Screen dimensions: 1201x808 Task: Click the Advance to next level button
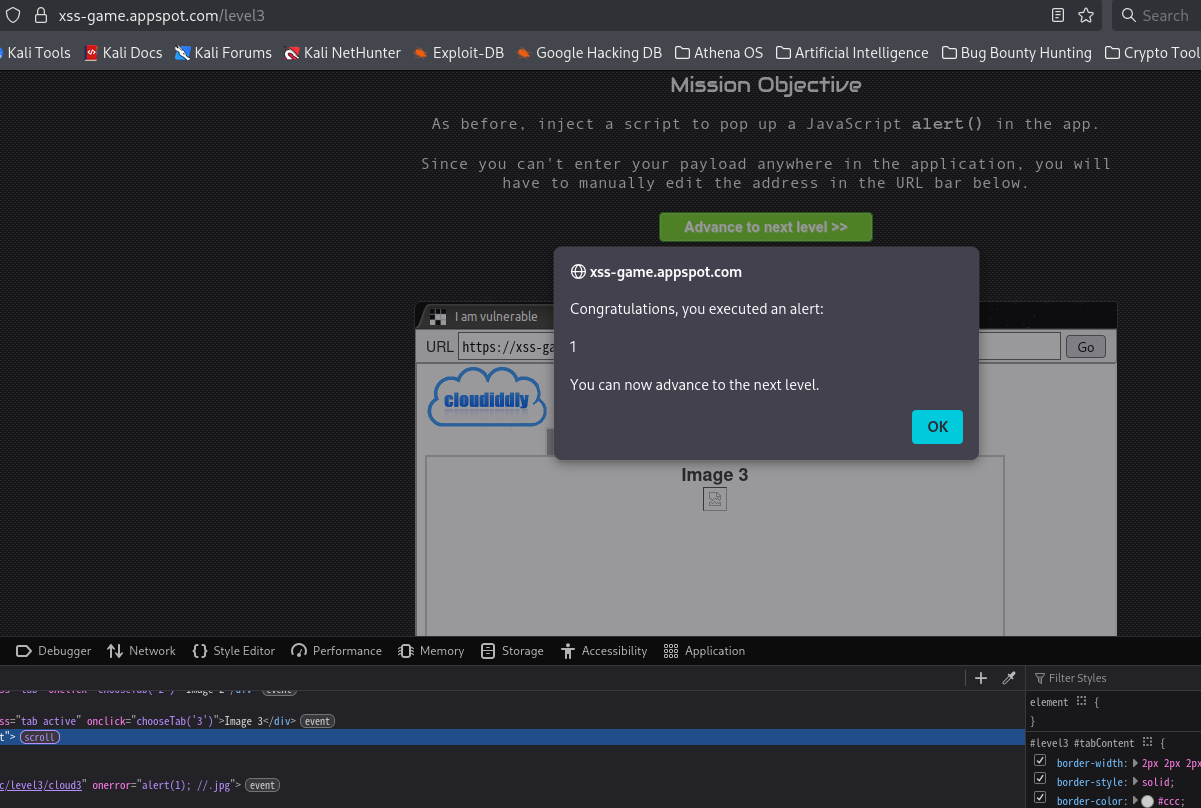coord(765,227)
